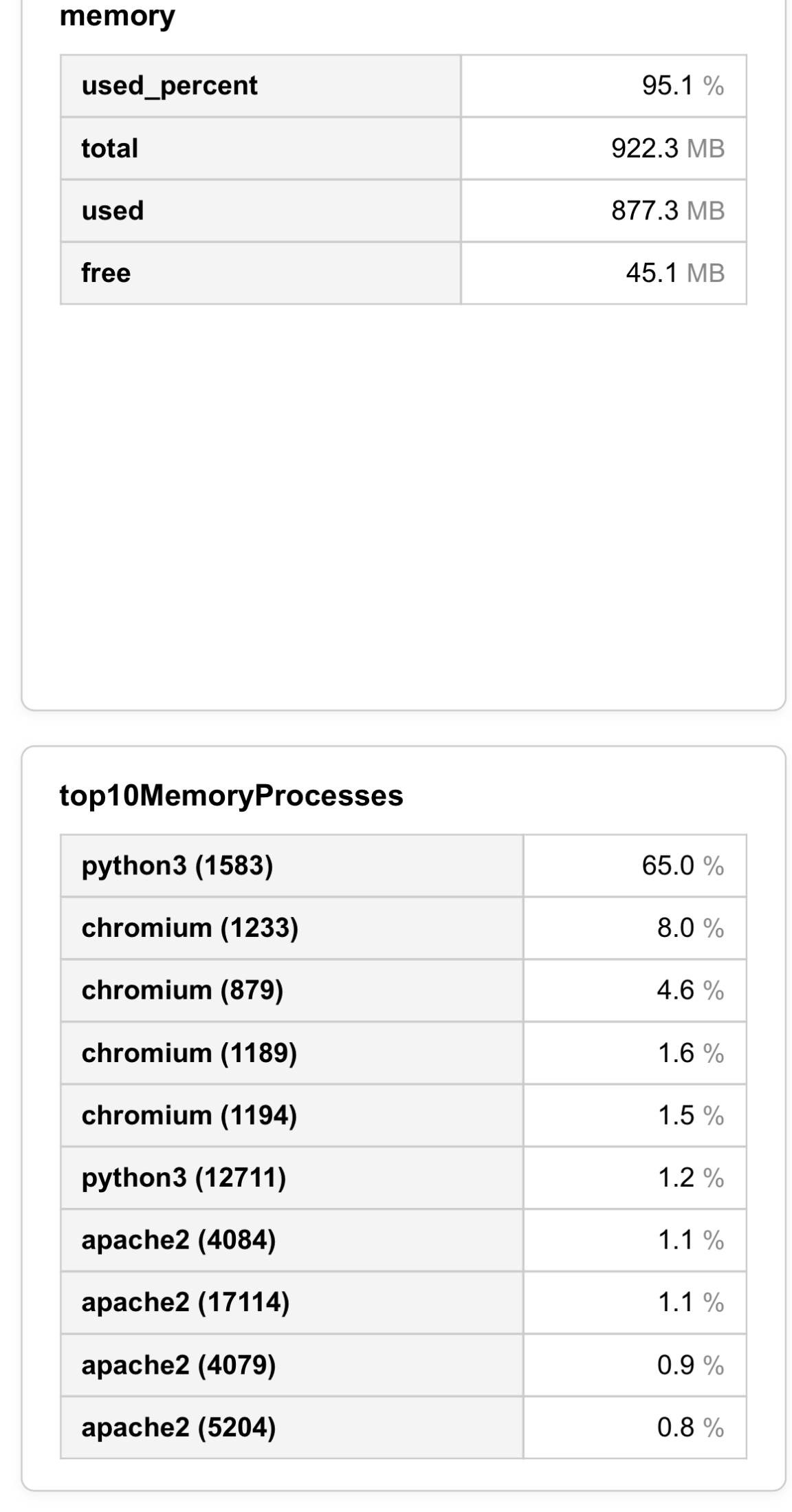Select the python3 (1583) process row
792x1512 pixels.
pyautogui.click(x=177, y=865)
